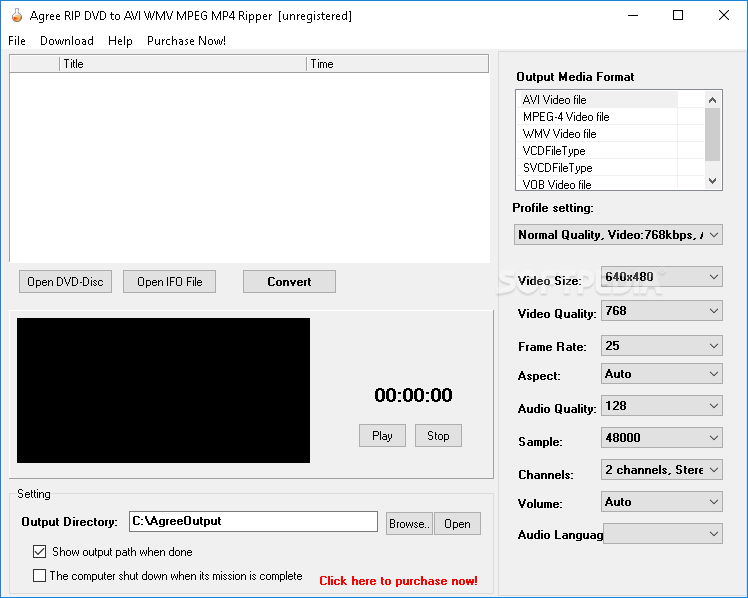Expand the Aspect dropdown
This screenshot has height=598, width=748.
click(714, 374)
